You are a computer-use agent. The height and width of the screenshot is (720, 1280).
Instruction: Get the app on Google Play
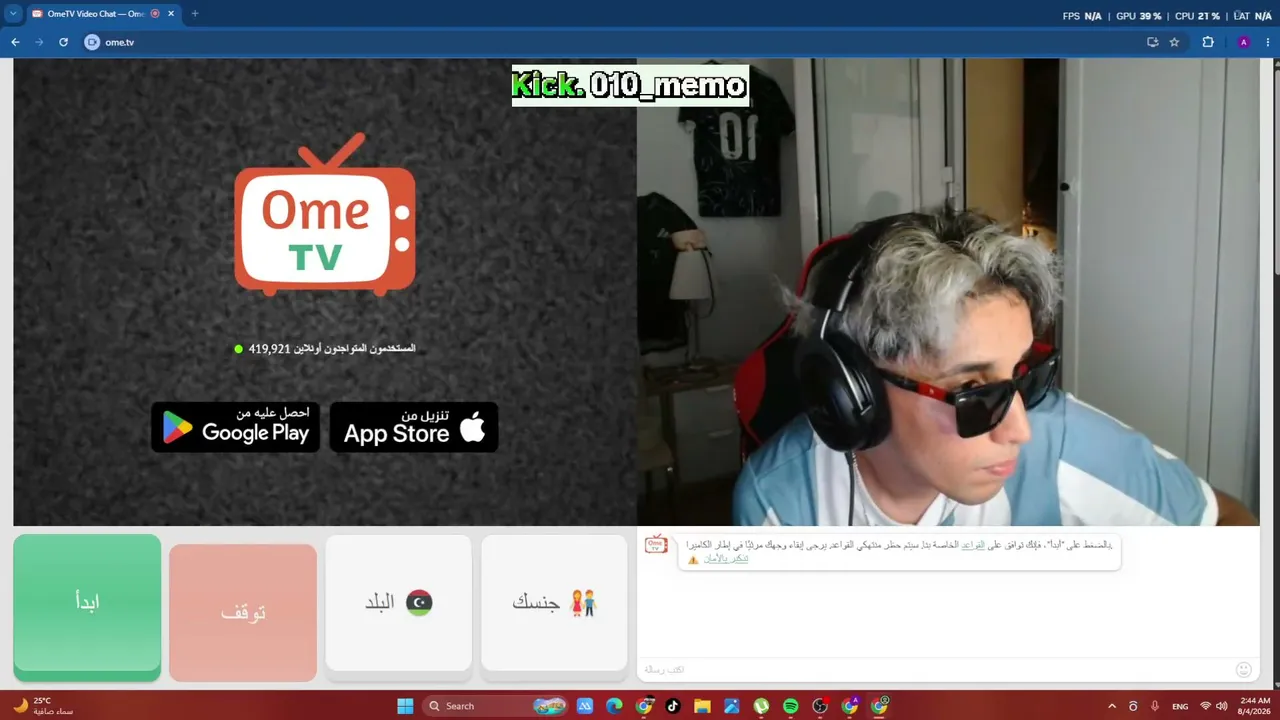point(236,426)
